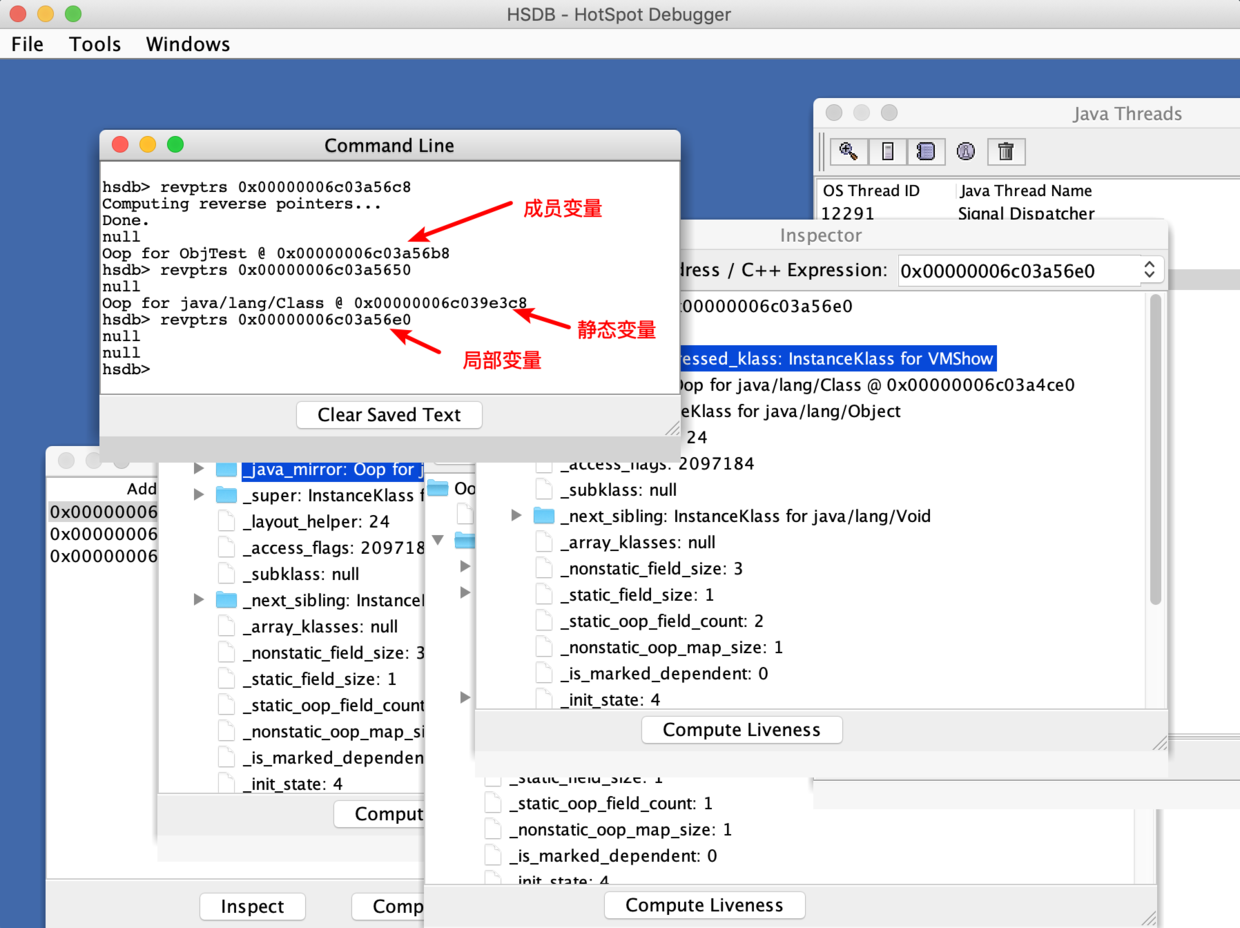
Task: Open the Inspector address combo box dropdown
Action: point(1149,270)
